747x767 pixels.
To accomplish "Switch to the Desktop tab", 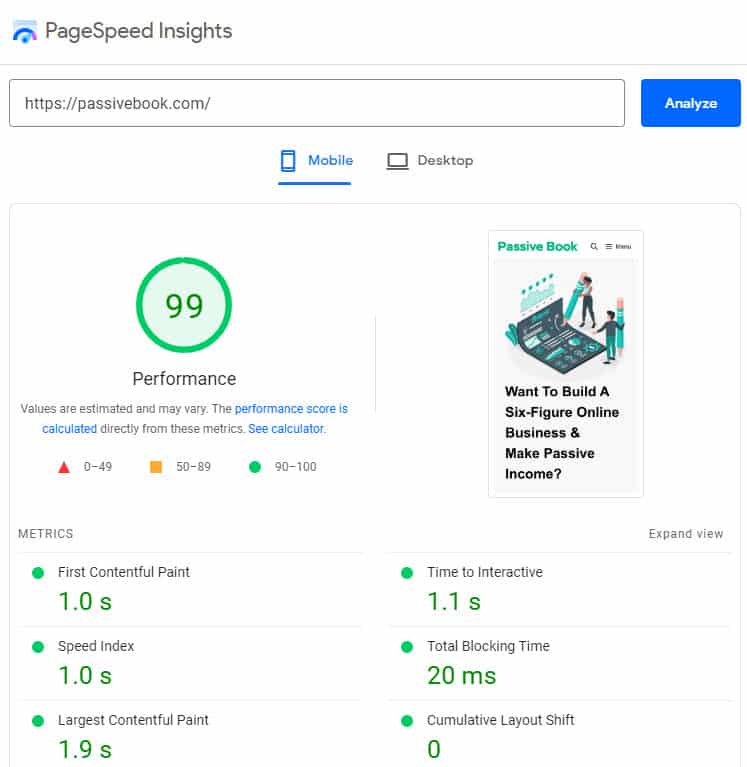I will click(x=430, y=161).
